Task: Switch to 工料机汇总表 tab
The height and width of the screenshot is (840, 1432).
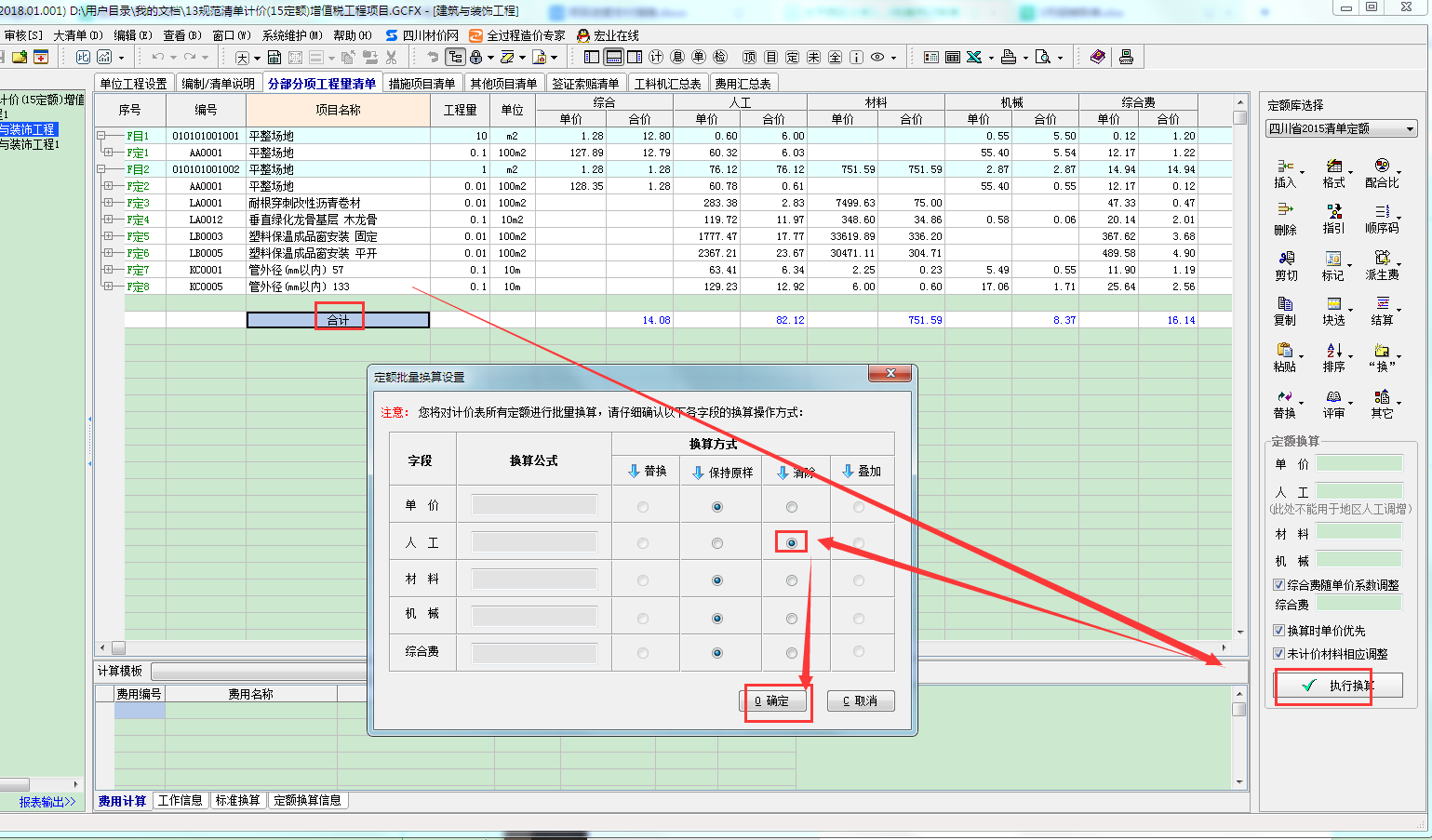Action: tap(667, 84)
